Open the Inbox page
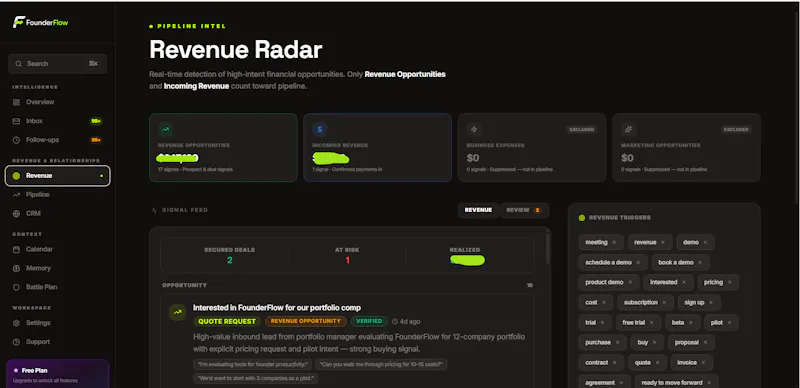Image resolution: width=800 pixels, height=388 pixels. click(57, 121)
